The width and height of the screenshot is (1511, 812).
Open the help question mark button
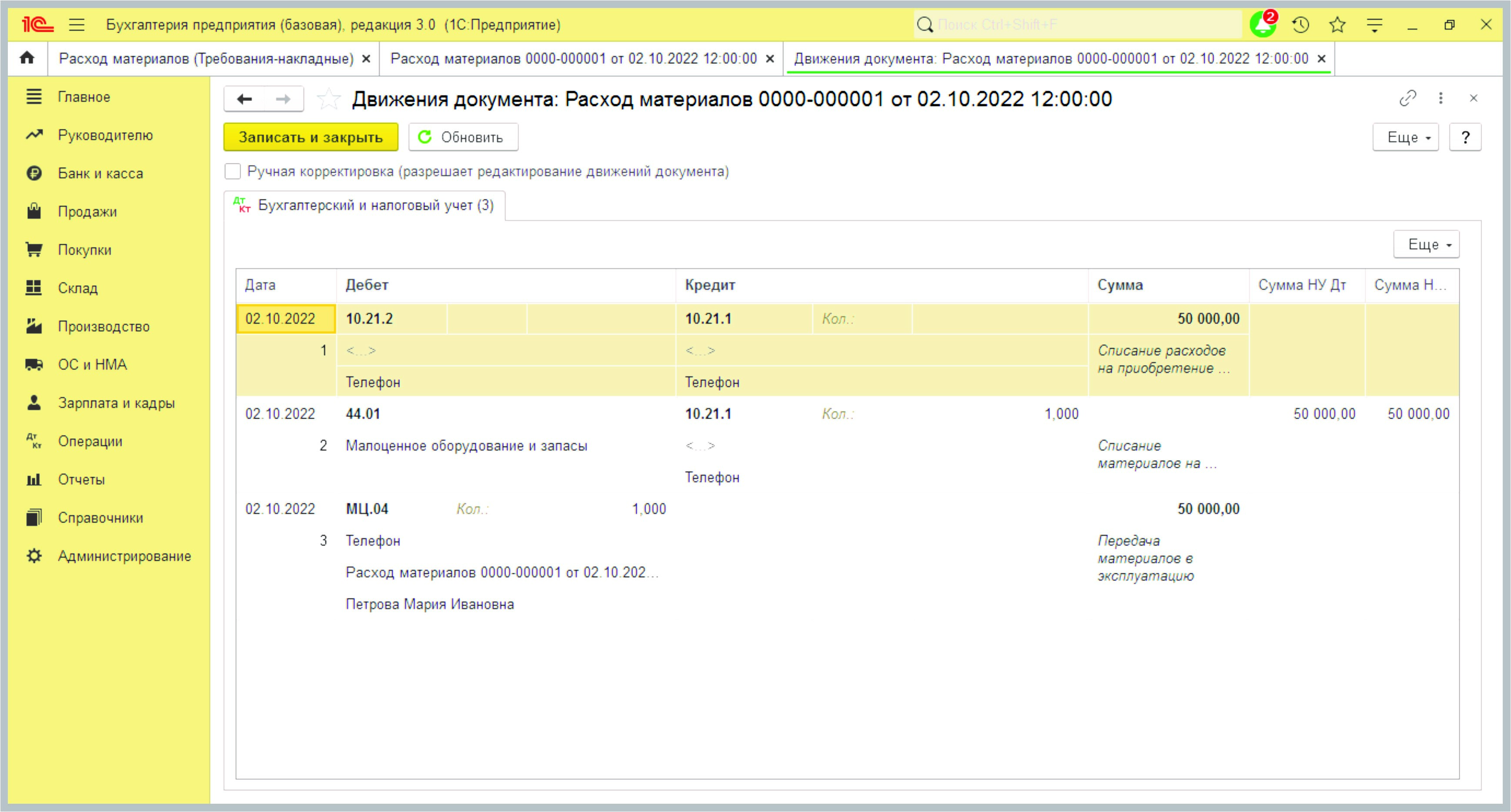coord(1464,137)
